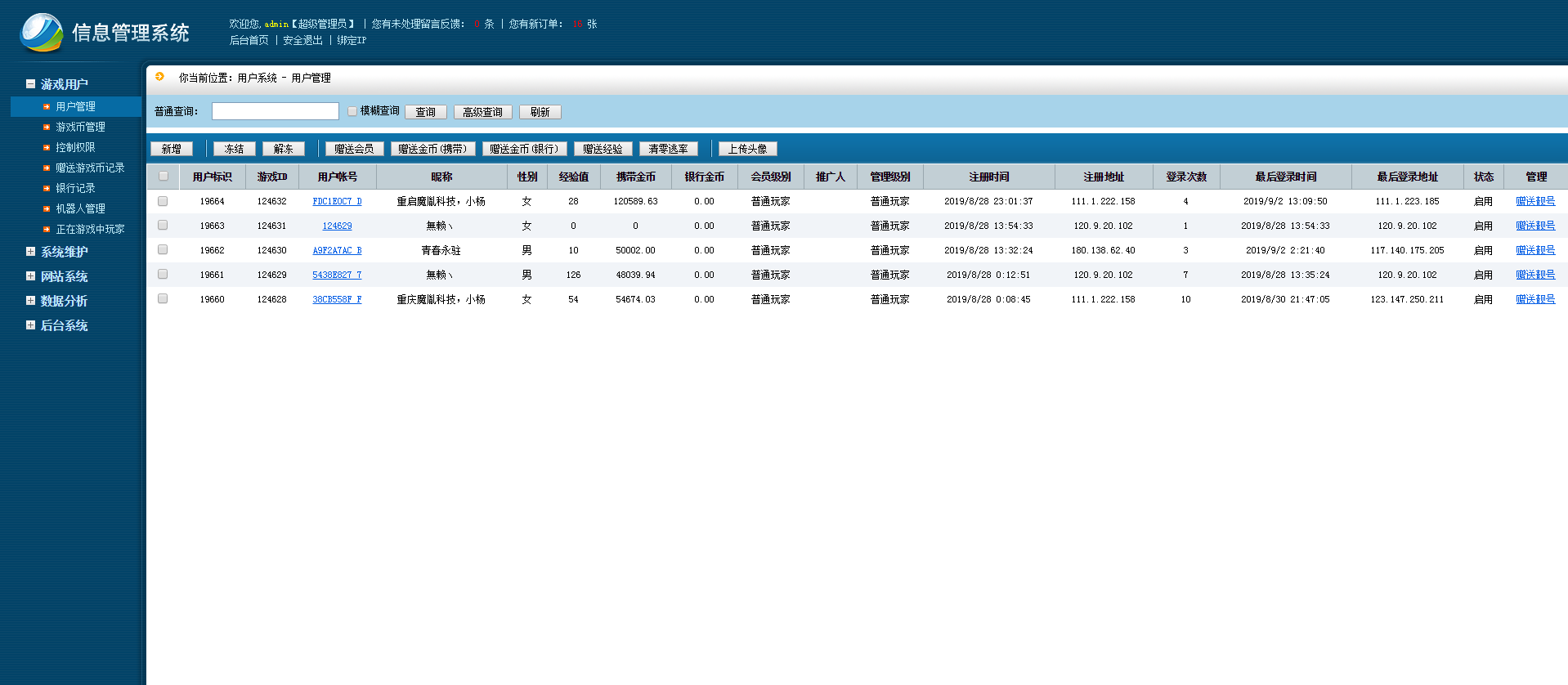Collapse the 游戏用户 sidebar section
1568x685 pixels.
coord(30,84)
